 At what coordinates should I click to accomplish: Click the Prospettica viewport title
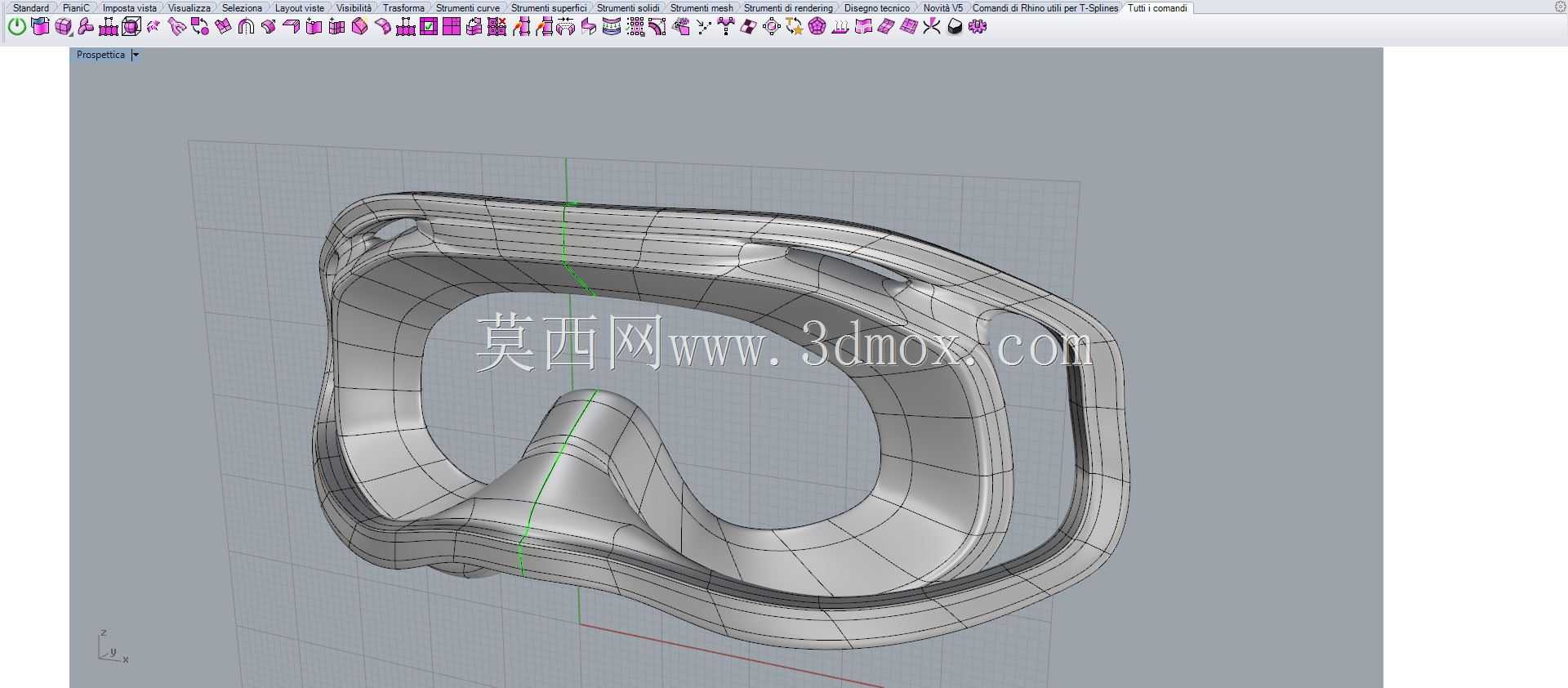pyautogui.click(x=100, y=55)
